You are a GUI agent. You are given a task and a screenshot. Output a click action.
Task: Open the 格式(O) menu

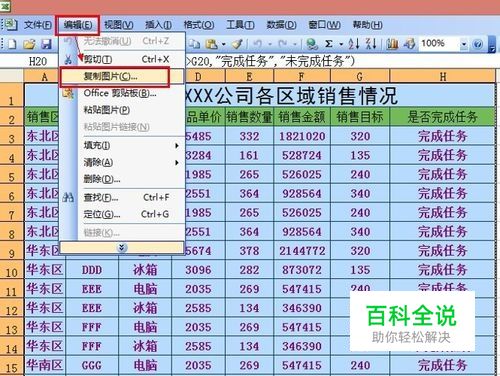click(x=199, y=25)
